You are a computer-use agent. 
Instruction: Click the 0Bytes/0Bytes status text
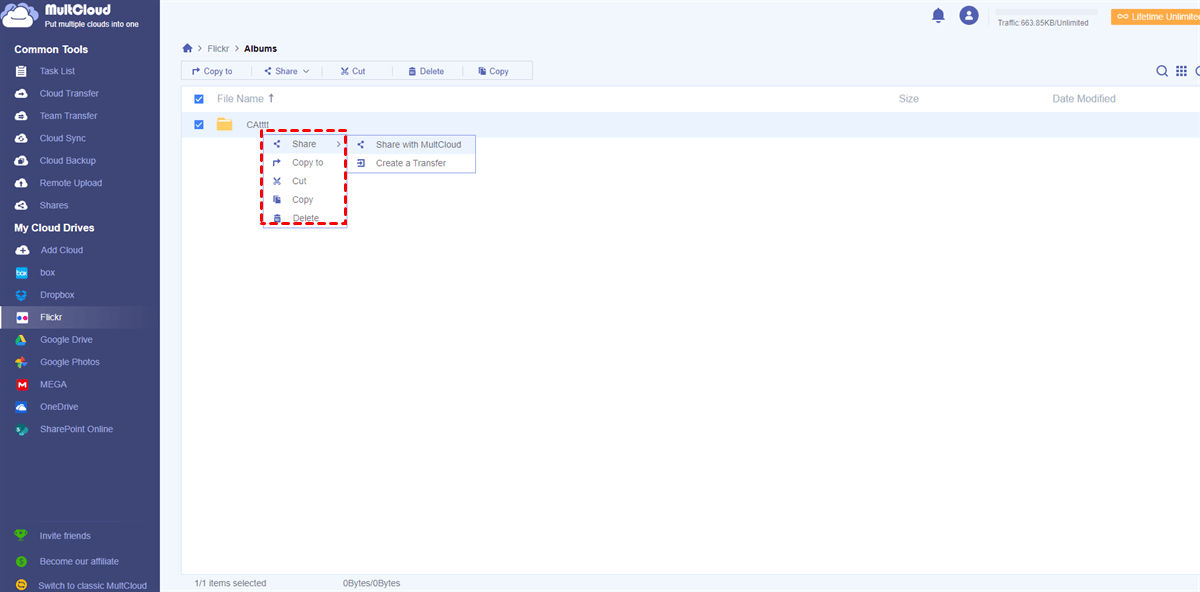(371, 583)
